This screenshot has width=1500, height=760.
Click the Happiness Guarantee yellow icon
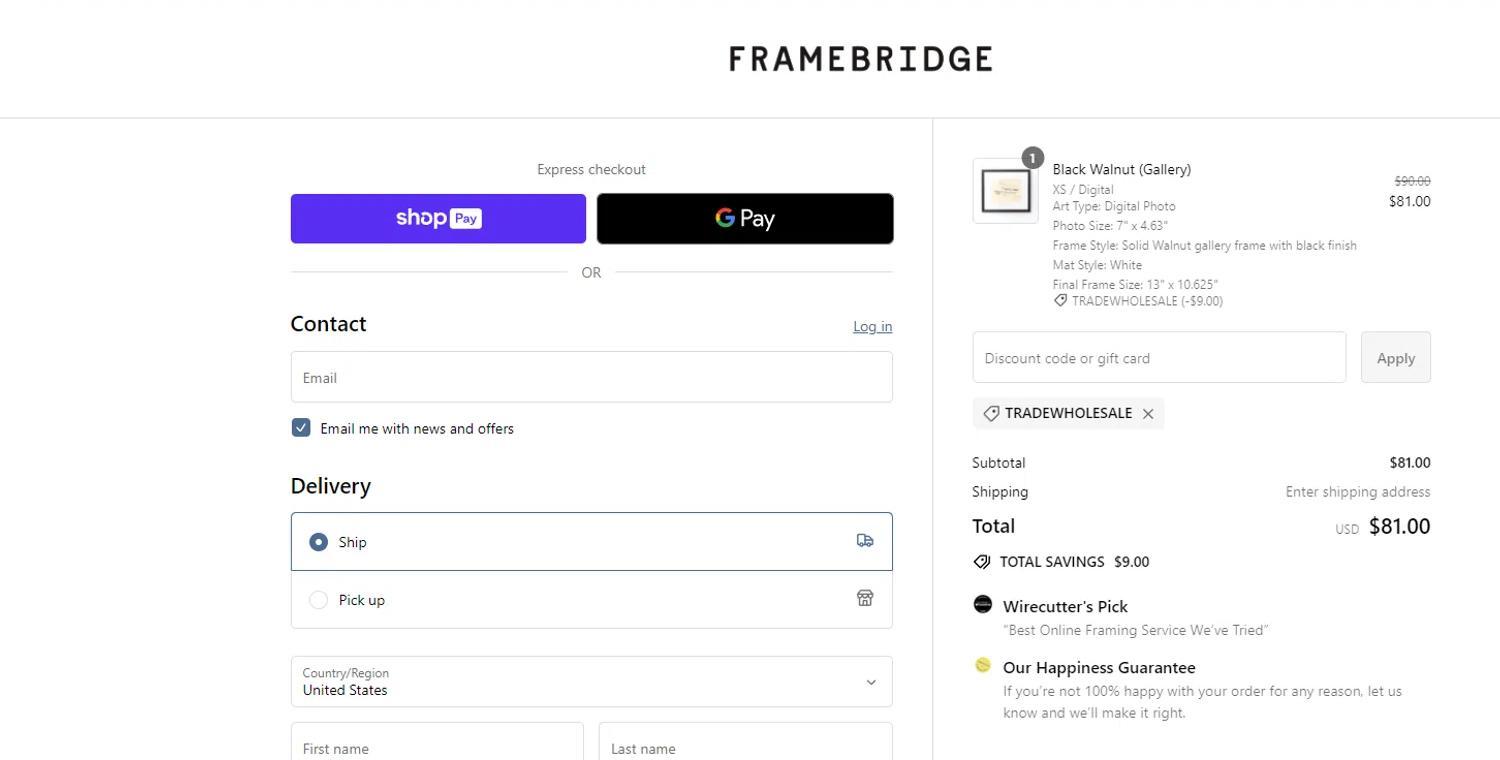pos(983,665)
